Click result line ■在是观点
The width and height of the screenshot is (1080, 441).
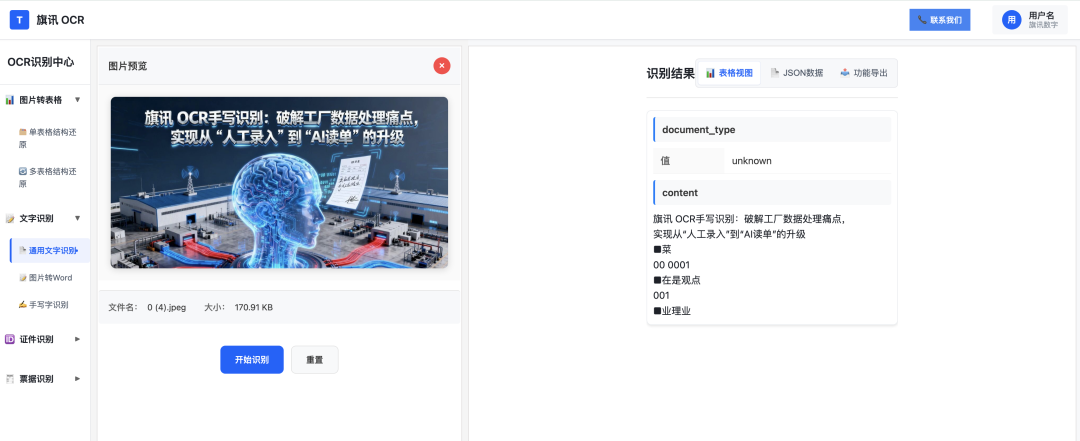[677, 280]
